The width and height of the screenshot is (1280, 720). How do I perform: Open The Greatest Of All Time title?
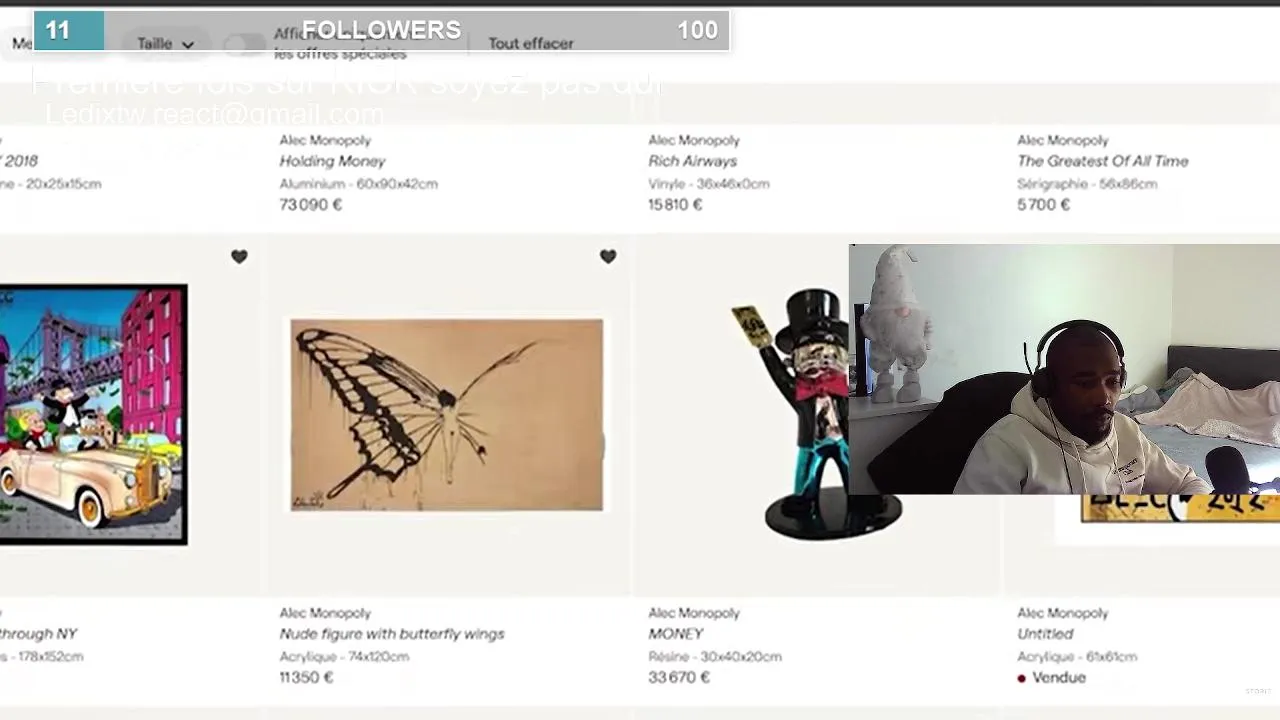coord(1103,161)
